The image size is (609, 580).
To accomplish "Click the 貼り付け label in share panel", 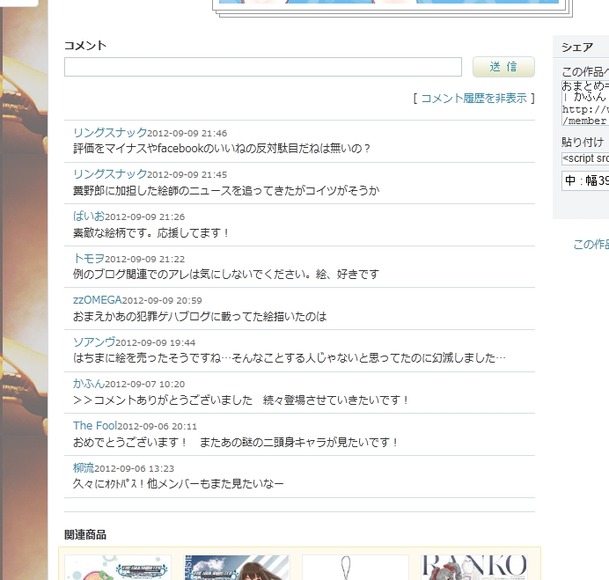I will (x=583, y=142).
